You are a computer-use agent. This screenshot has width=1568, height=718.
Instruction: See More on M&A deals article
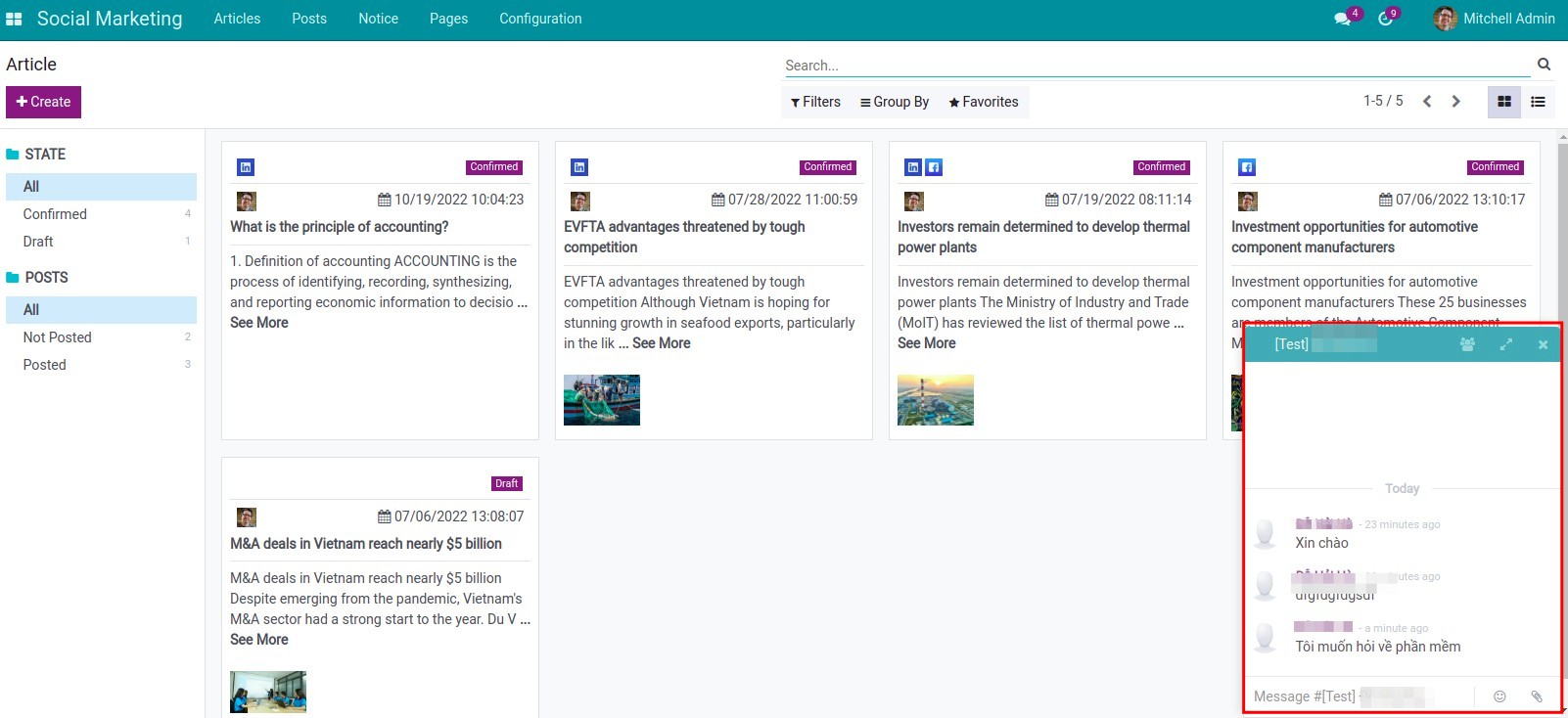point(259,640)
